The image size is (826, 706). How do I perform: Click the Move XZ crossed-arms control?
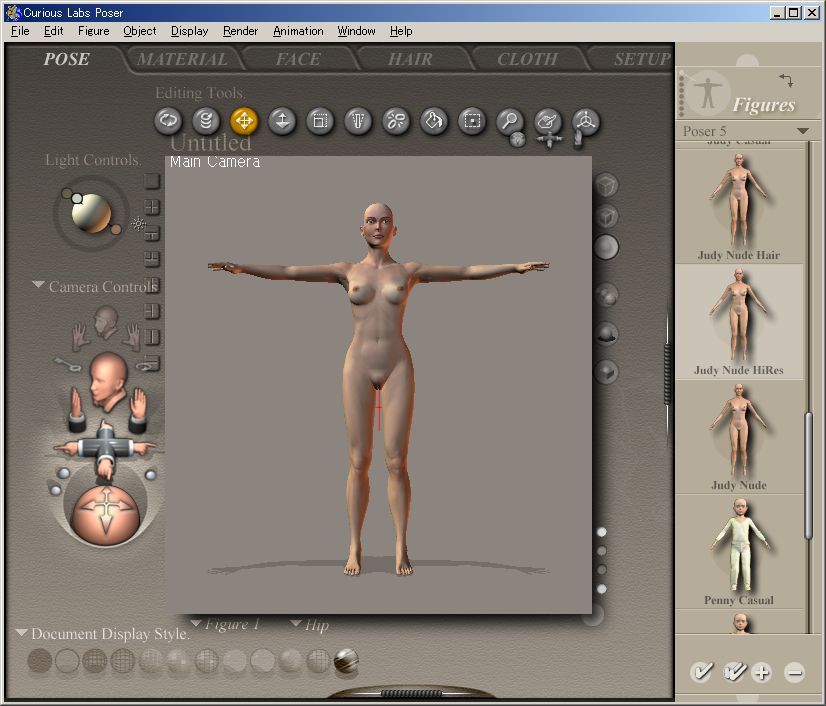106,449
